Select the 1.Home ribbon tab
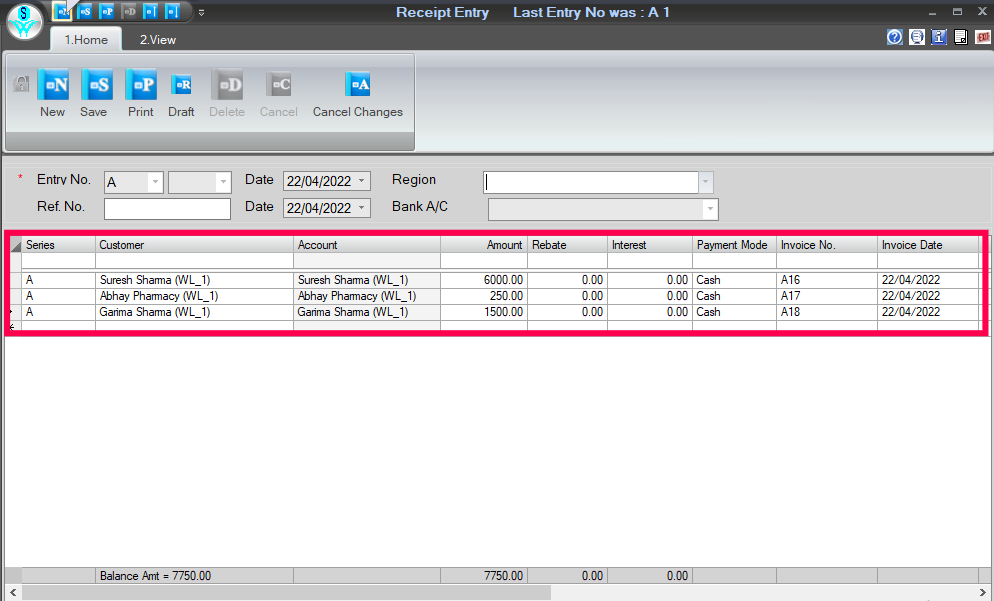 click(85, 39)
